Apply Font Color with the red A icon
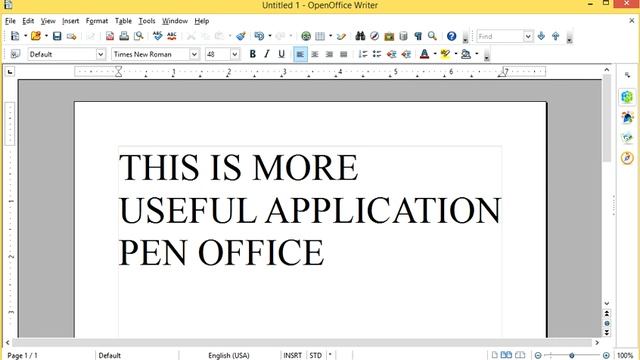The height and width of the screenshot is (360, 640). pyautogui.click(x=424, y=54)
